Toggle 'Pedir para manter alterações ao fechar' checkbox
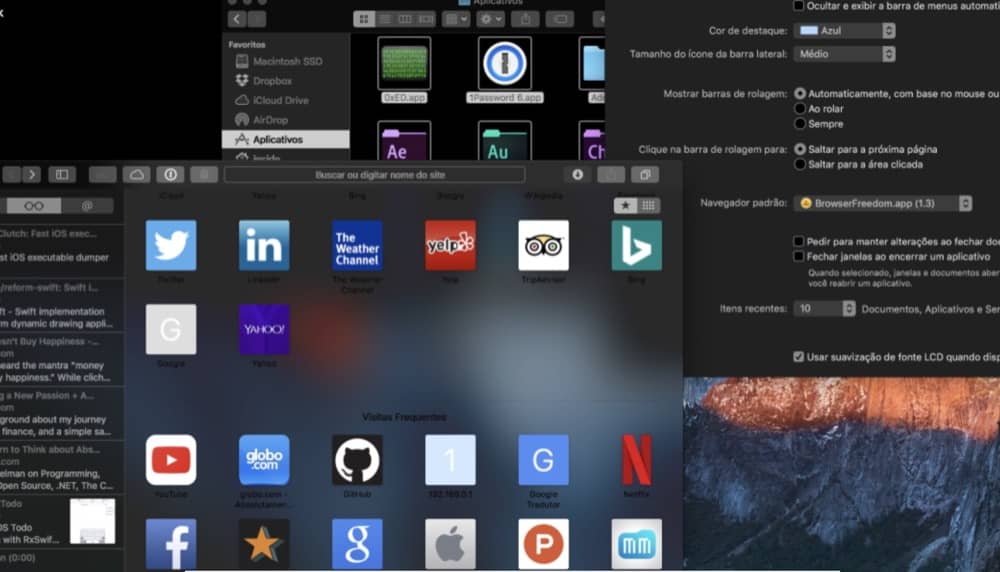 click(798, 241)
